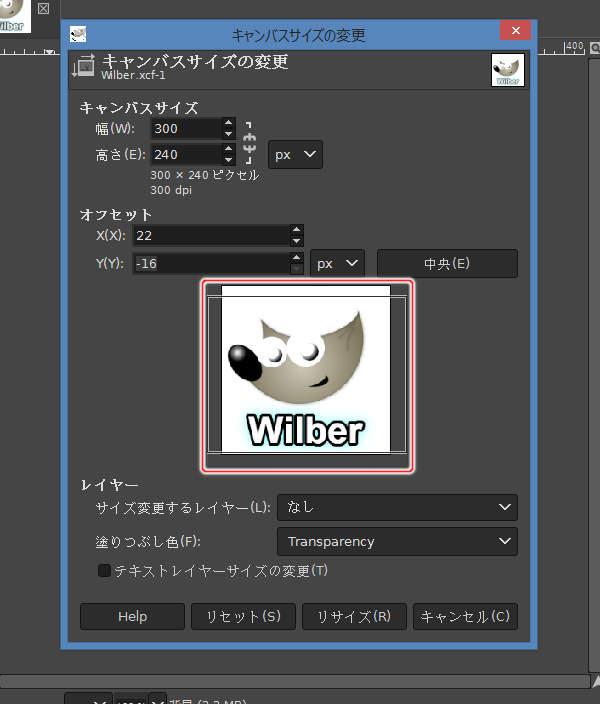The width and height of the screenshot is (600, 704).
Task: Increase width (幅) with the up arrow
Action: [229, 124]
